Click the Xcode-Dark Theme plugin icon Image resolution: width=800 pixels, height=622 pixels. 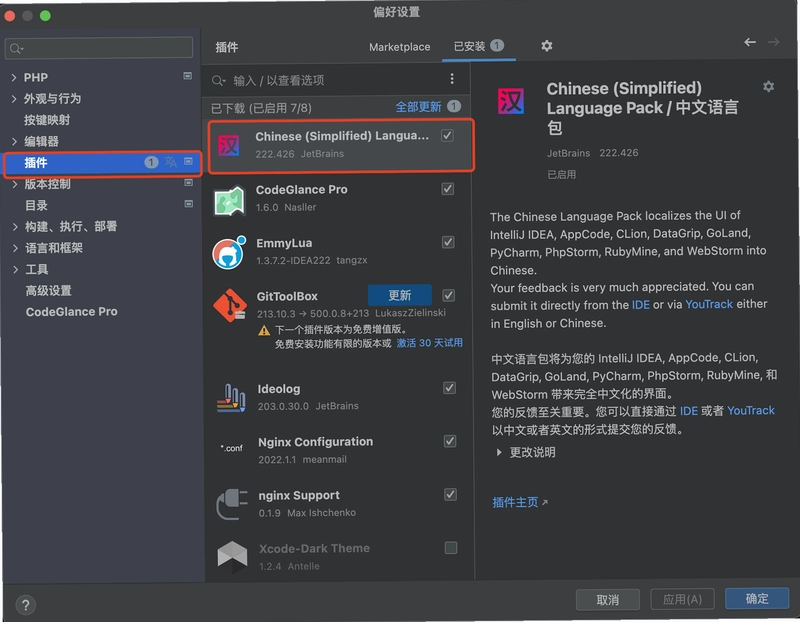coord(232,556)
